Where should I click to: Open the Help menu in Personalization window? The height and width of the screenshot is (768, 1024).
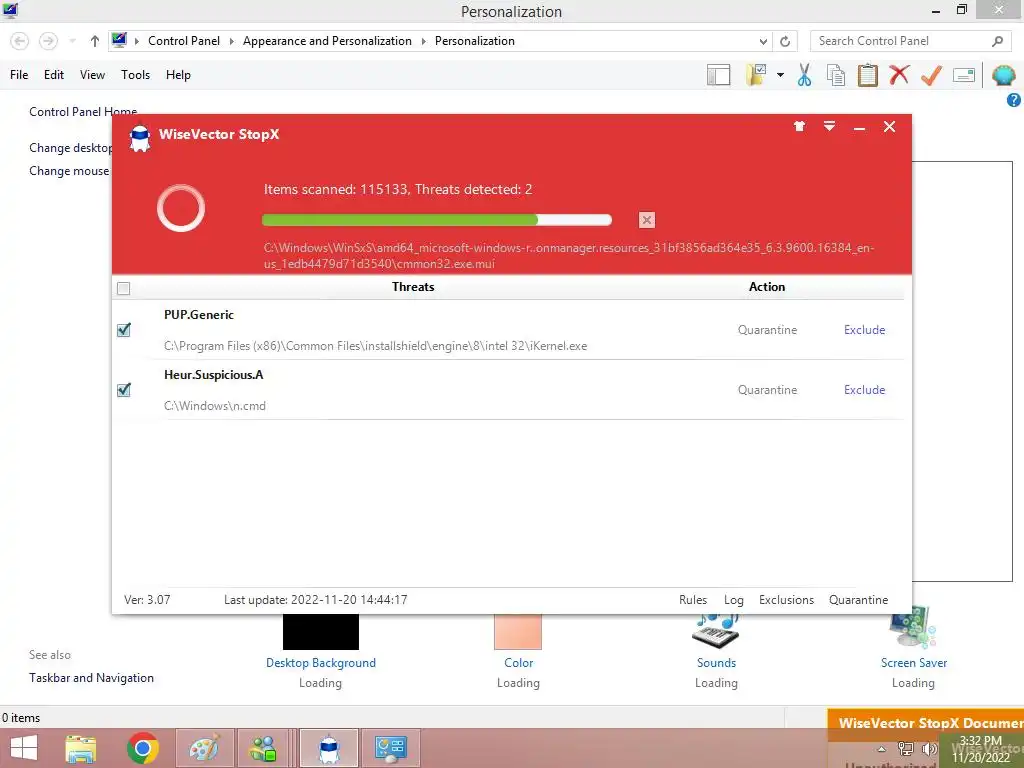tap(178, 74)
